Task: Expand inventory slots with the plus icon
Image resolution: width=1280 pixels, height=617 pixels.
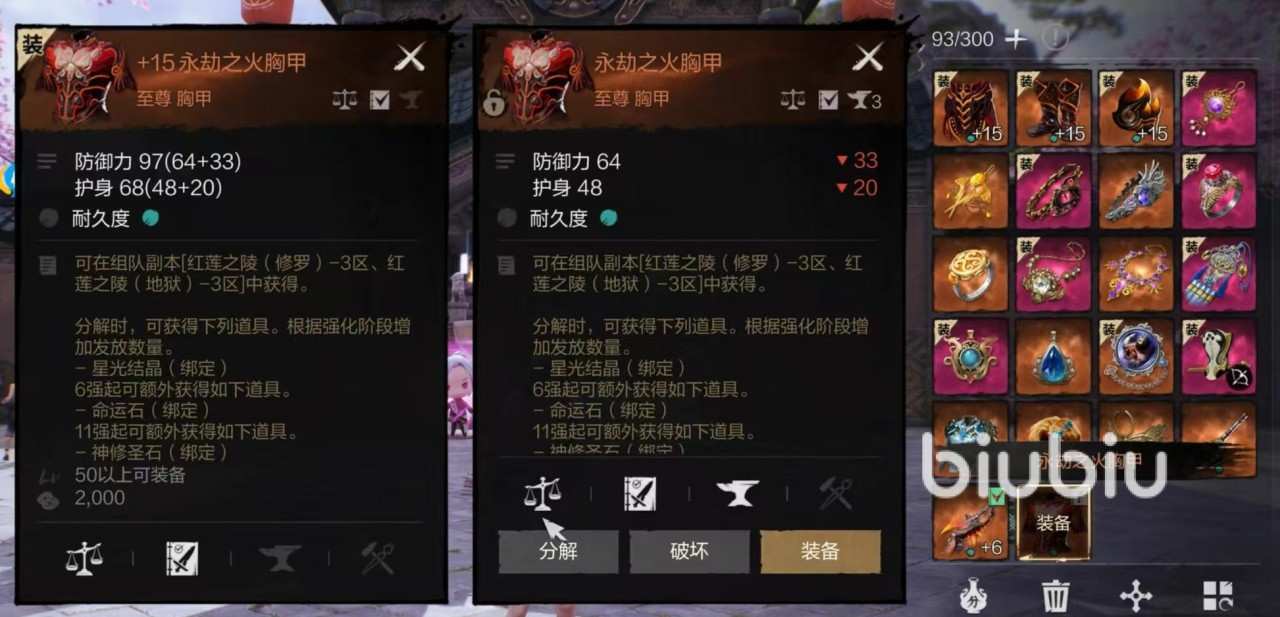Action: (x=1015, y=38)
